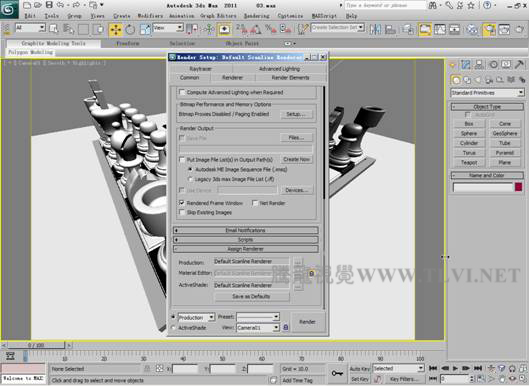This screenshot has height=386, width=529.
Task: Click the Align tool icon
Action: [390, 29]
